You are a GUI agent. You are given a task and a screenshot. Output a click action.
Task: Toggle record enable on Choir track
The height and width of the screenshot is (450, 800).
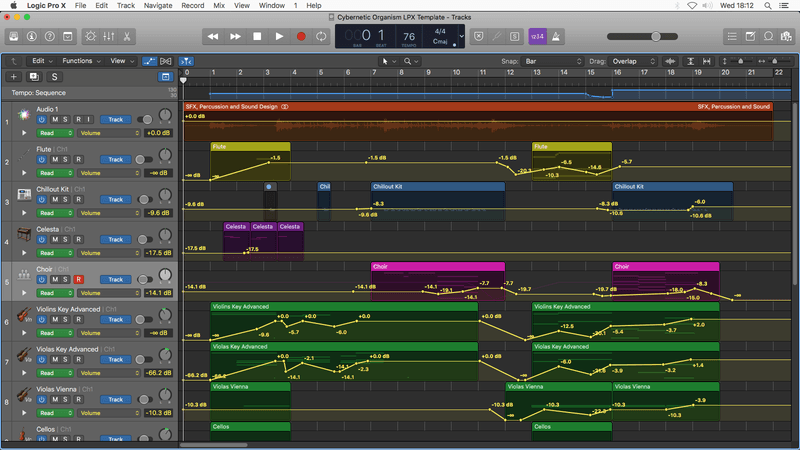(79, 280)
